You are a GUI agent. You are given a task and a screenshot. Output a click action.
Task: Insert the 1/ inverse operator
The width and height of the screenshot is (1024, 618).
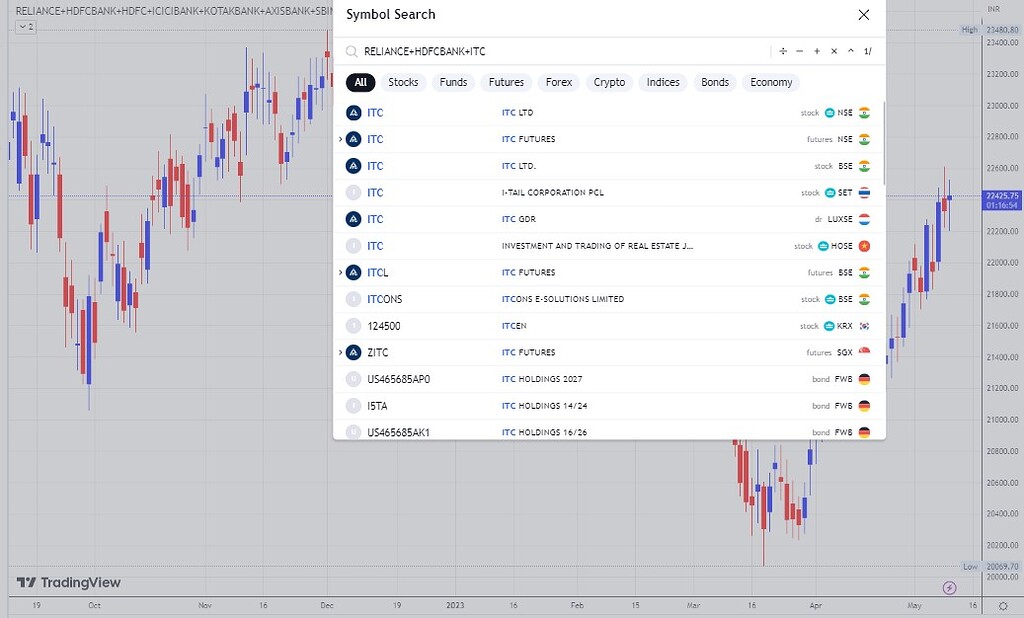coord(868,51)
